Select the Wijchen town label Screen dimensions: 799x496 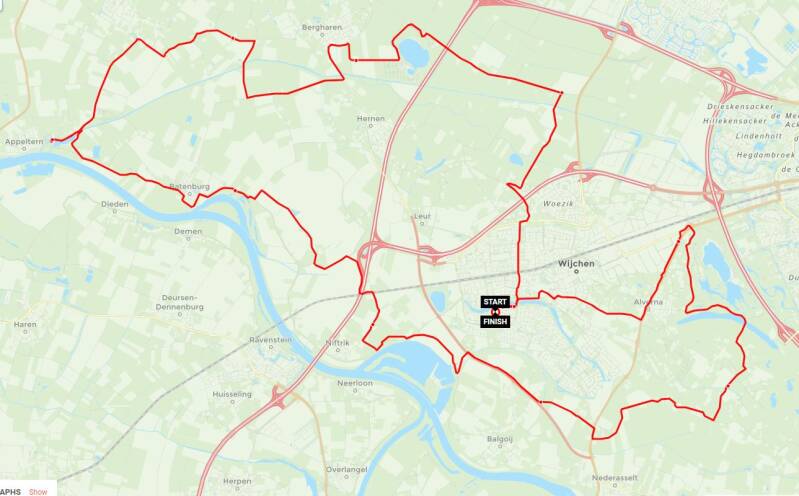(576, 264)
